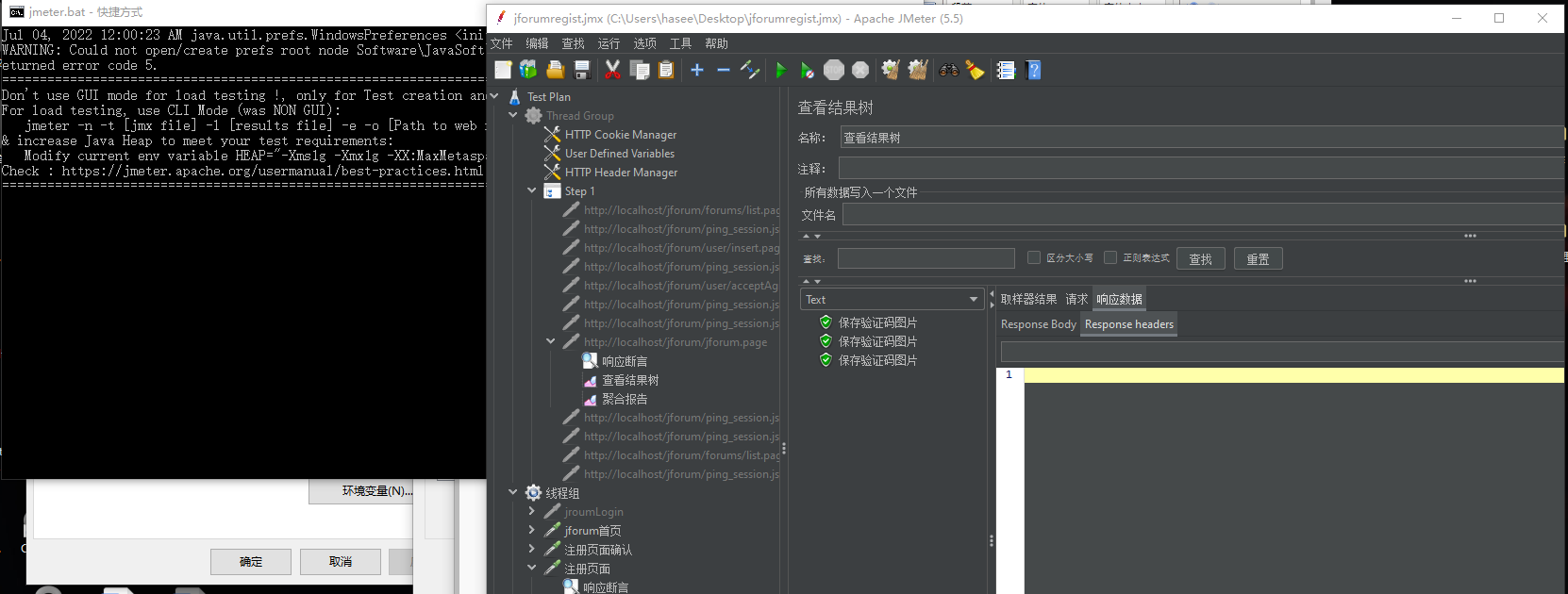Collapse the 注册页面 node
1568x594 pixels.
pos(532,568)
